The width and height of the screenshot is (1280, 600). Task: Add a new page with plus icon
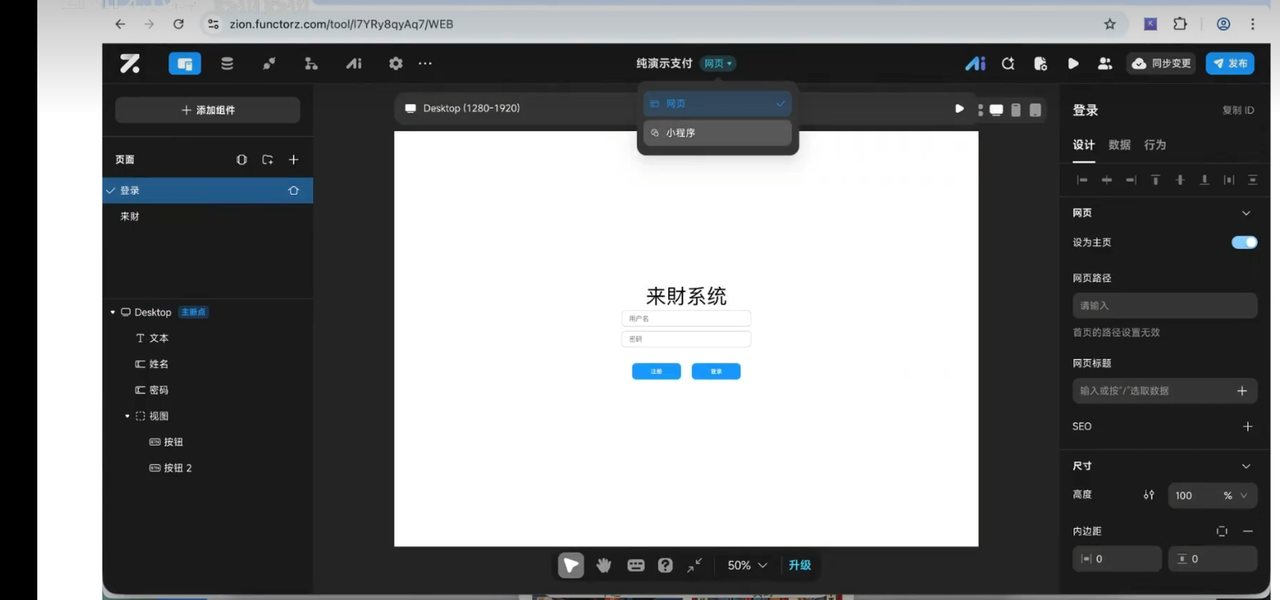pos(293,160)
